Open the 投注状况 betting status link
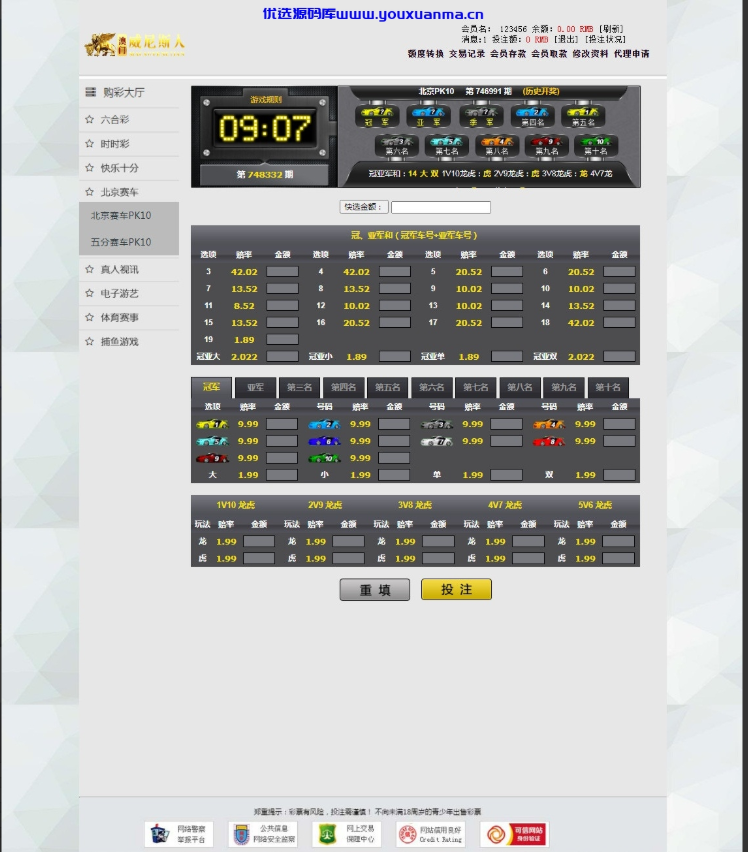The width and height of the screenshot is (748, 852). [x=605, y=39]
